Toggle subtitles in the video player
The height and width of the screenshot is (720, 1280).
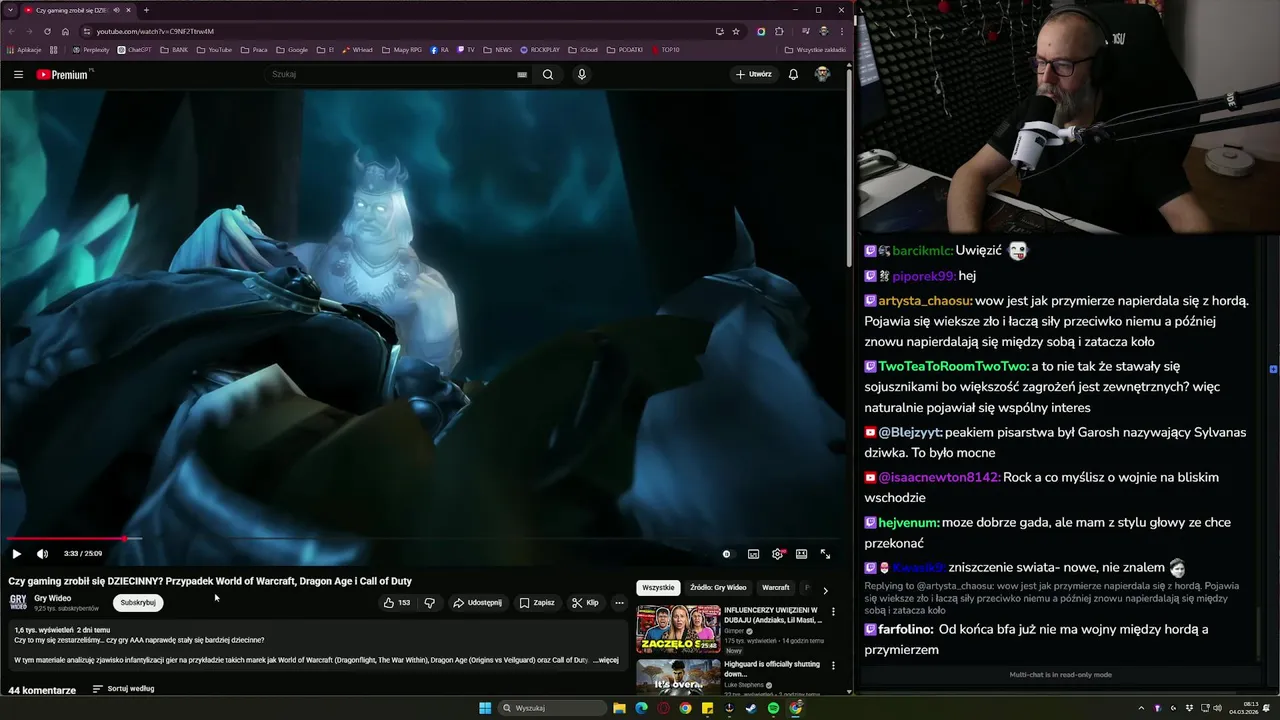tap(753, 554)
